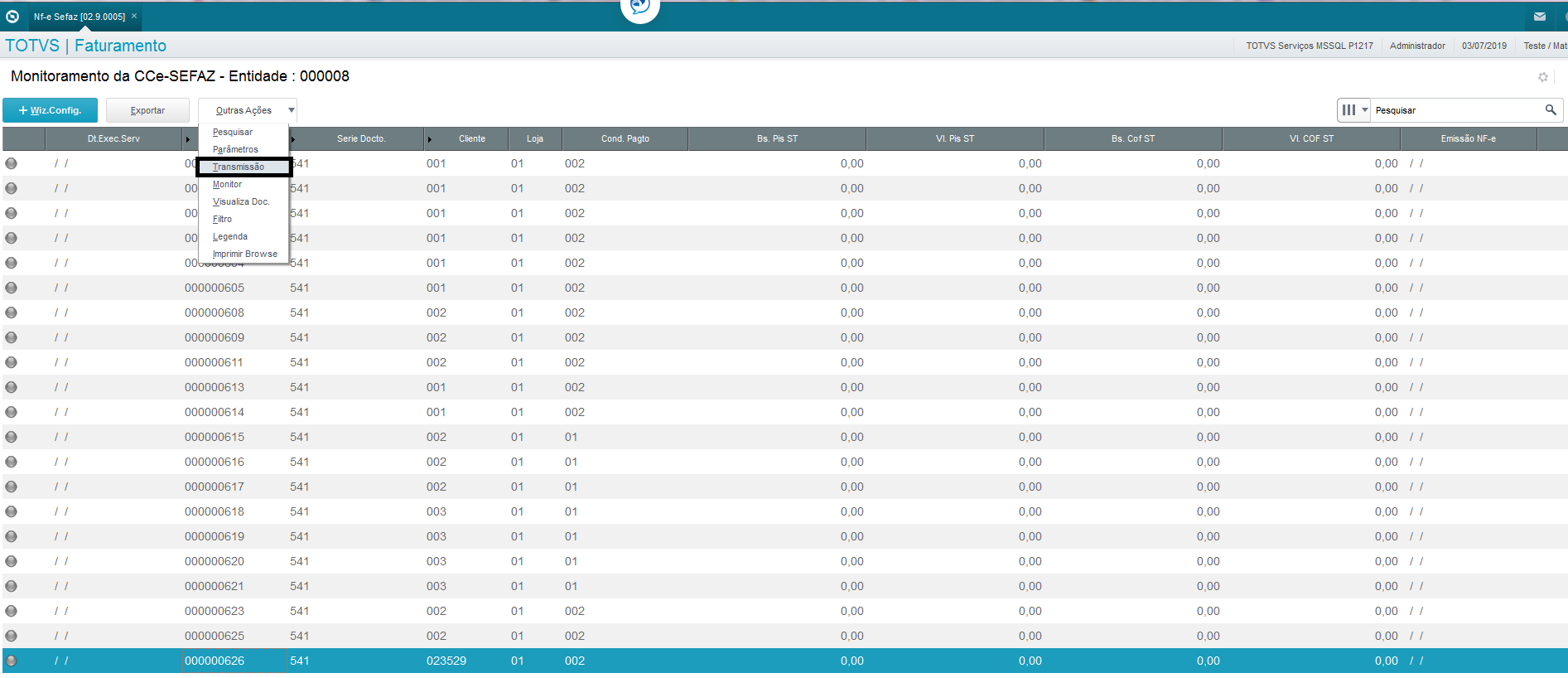Screen dimensions: 1568x678
Task: Sort by Dt.Exec.Serv column header
Action: (113, 138)
